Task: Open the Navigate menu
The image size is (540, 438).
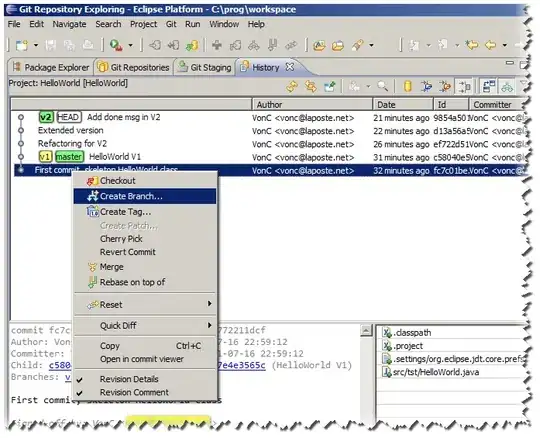Action: [x=69, y=24]
